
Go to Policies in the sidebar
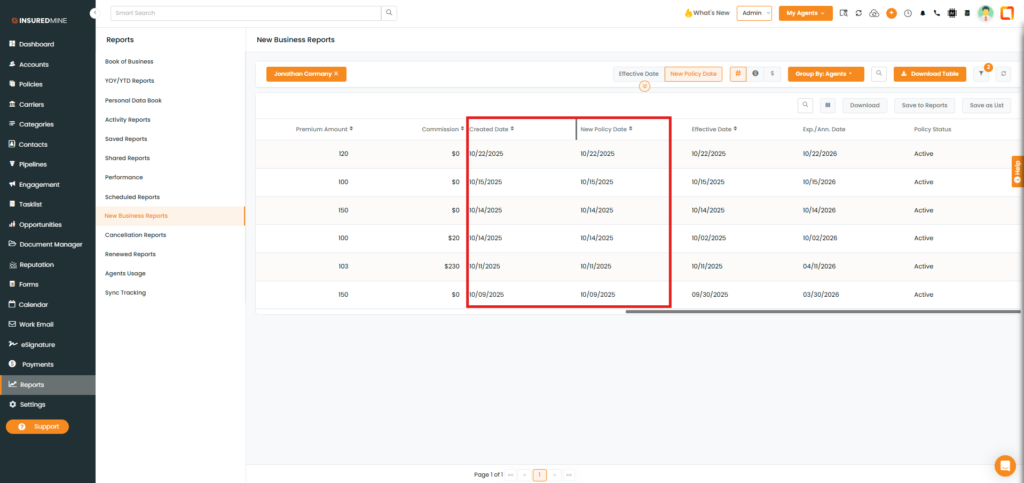click(x=31, y=84)
